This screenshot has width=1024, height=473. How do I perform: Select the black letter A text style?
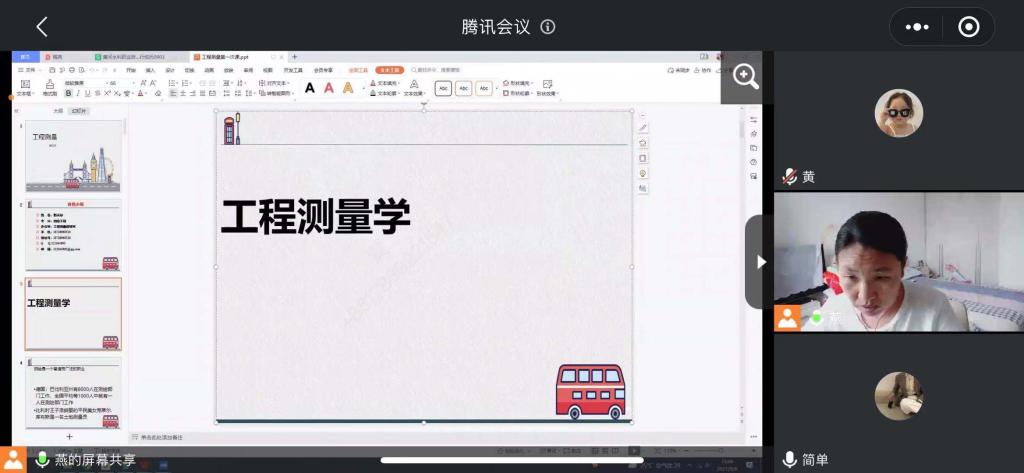(310, 88)
